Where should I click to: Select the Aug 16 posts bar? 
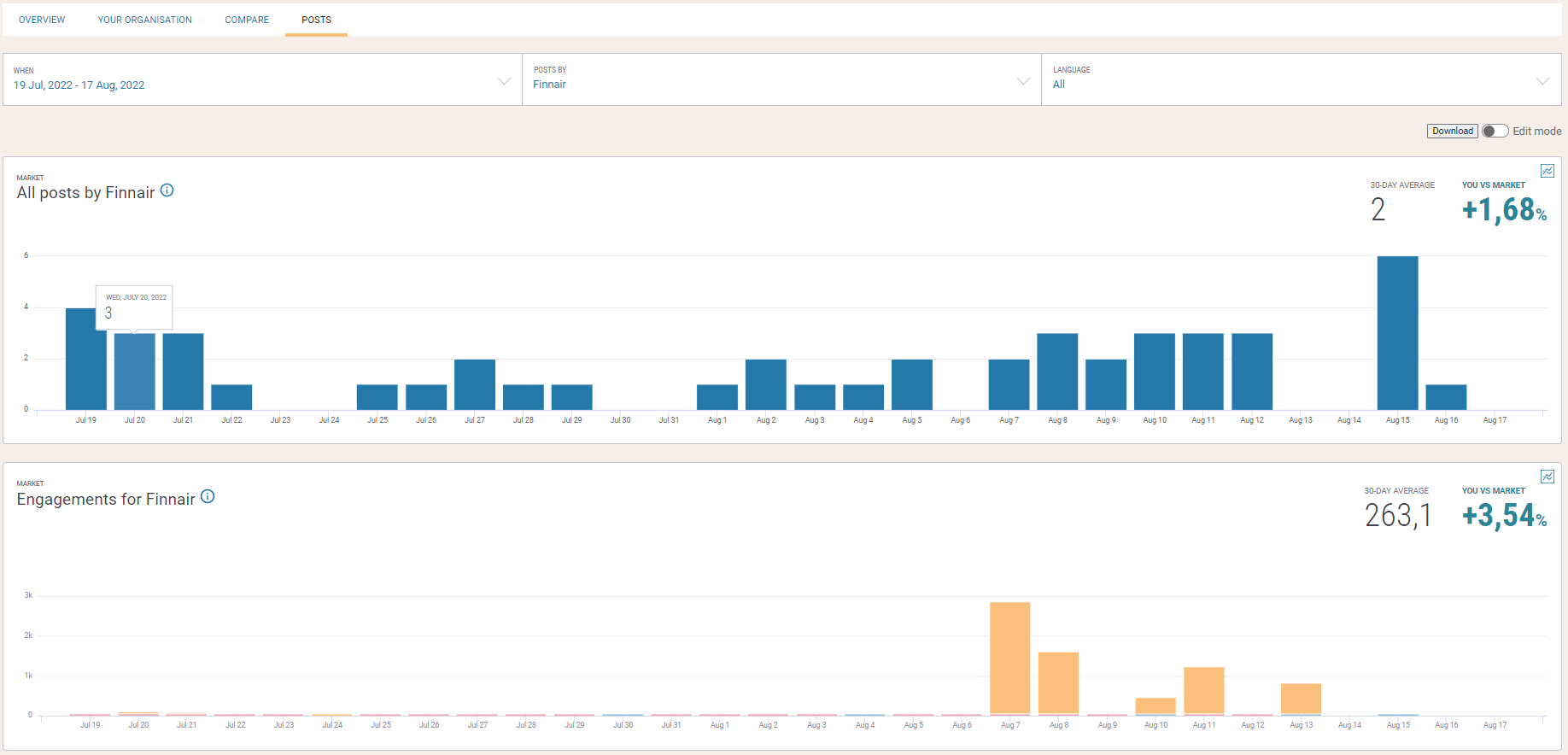pyautogui.click(x=1446, y=397)
